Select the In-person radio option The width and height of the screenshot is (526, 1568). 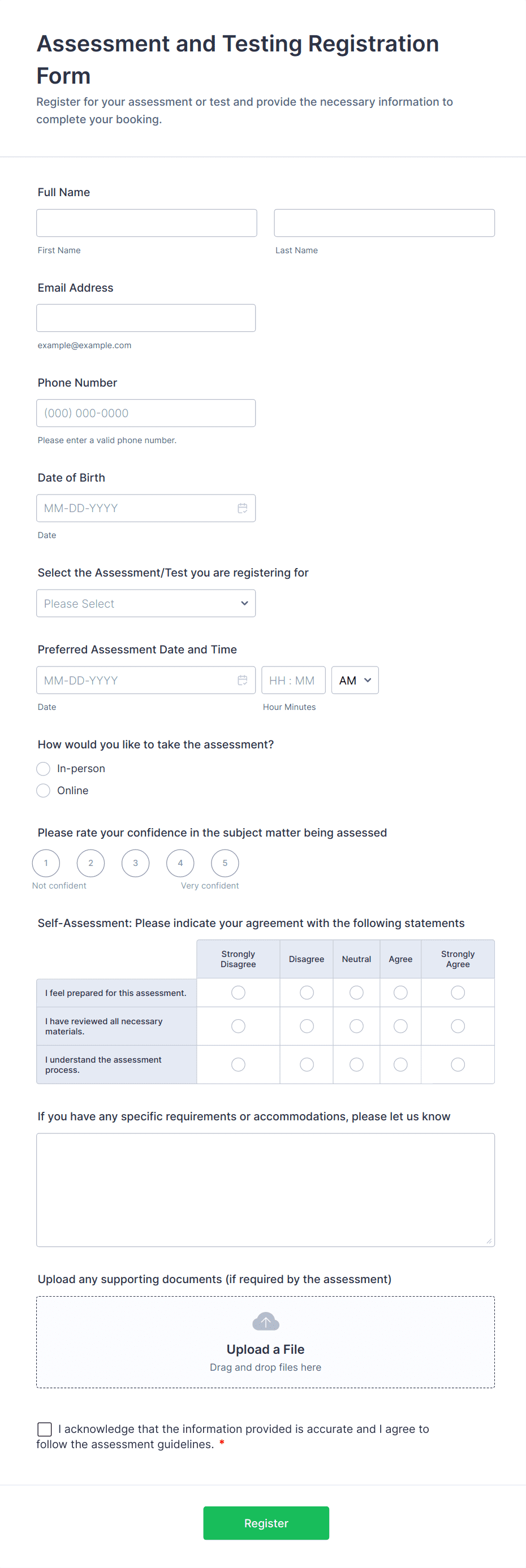coord(43,769)
